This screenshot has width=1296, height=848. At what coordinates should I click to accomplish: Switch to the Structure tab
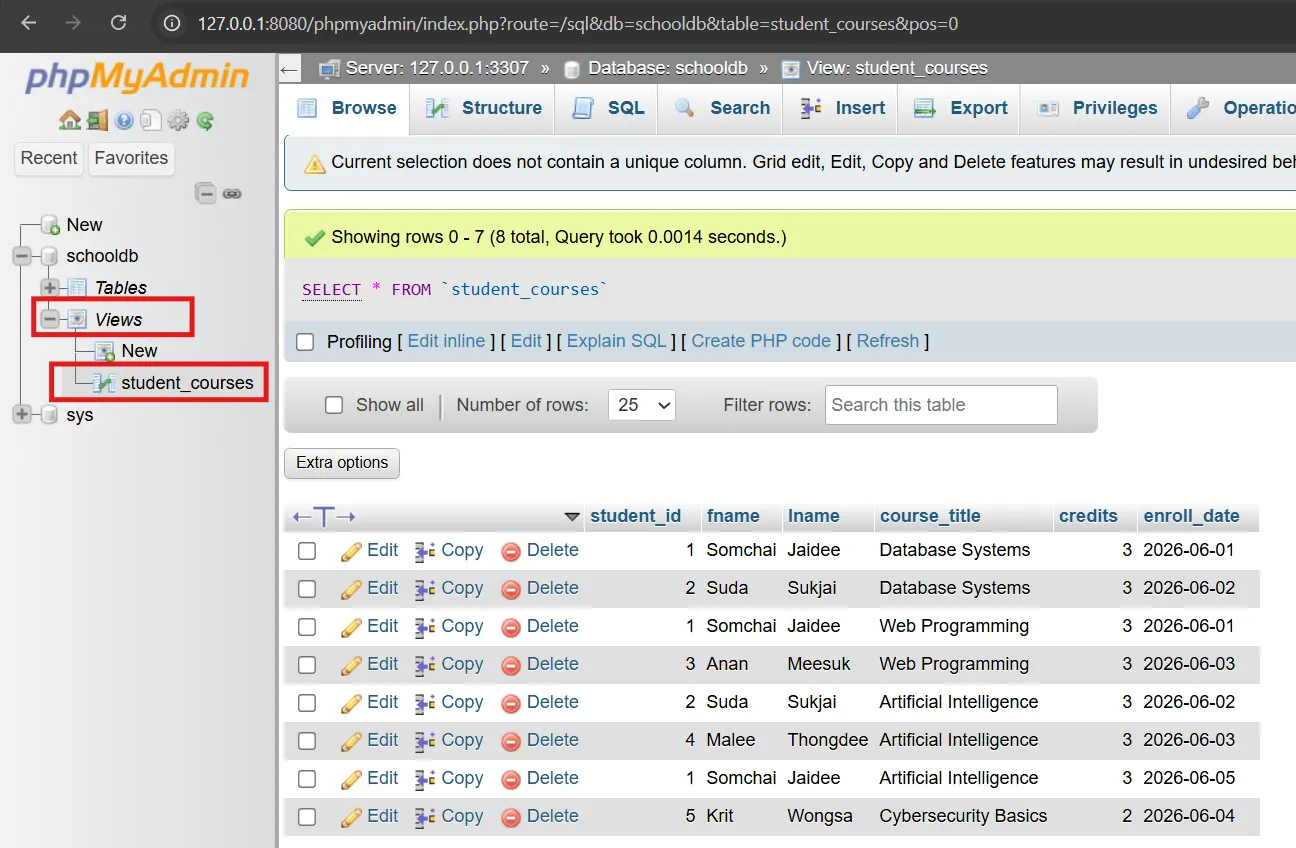click(483, 109)
